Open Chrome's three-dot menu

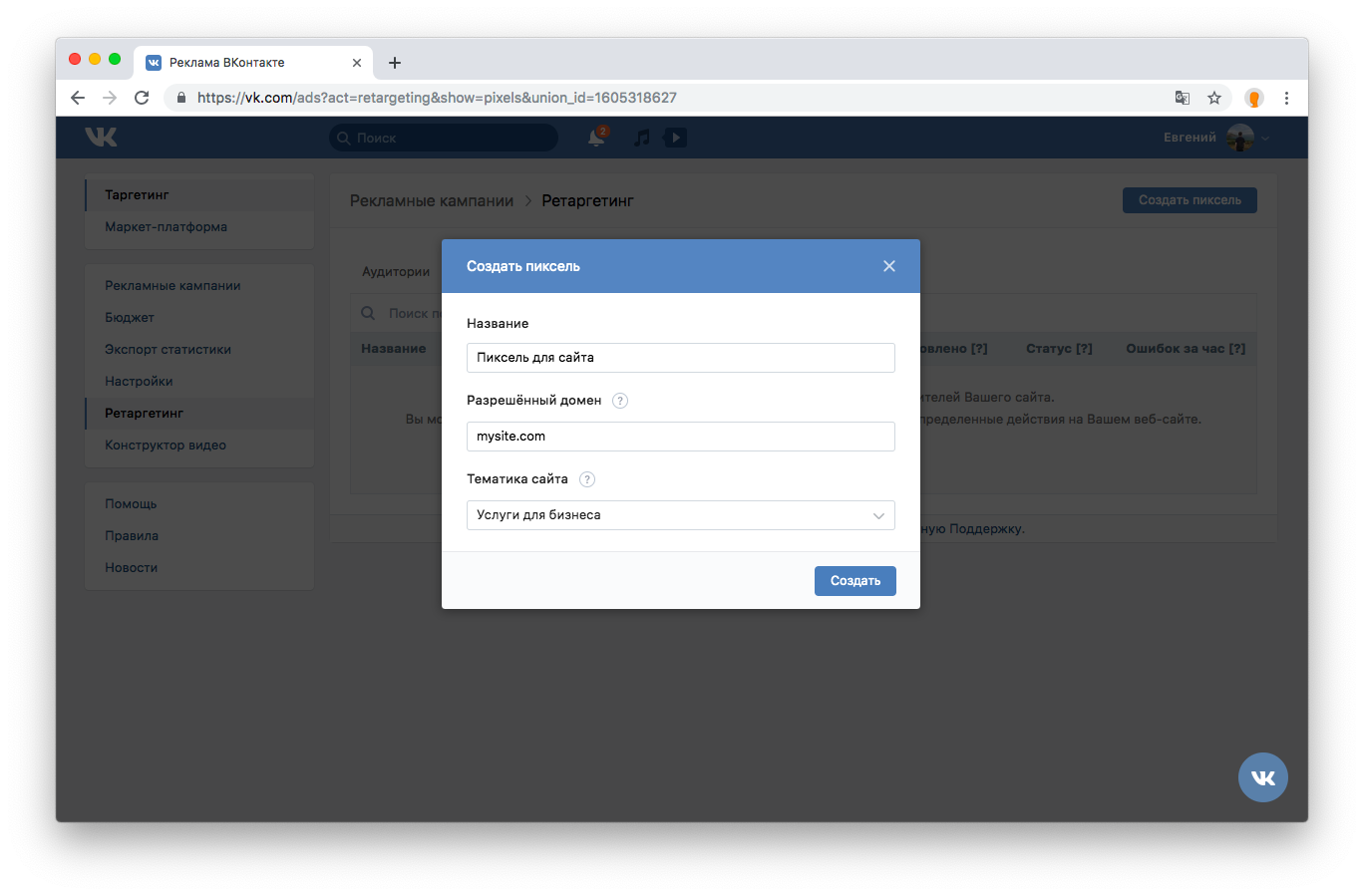click(1286, 98)
